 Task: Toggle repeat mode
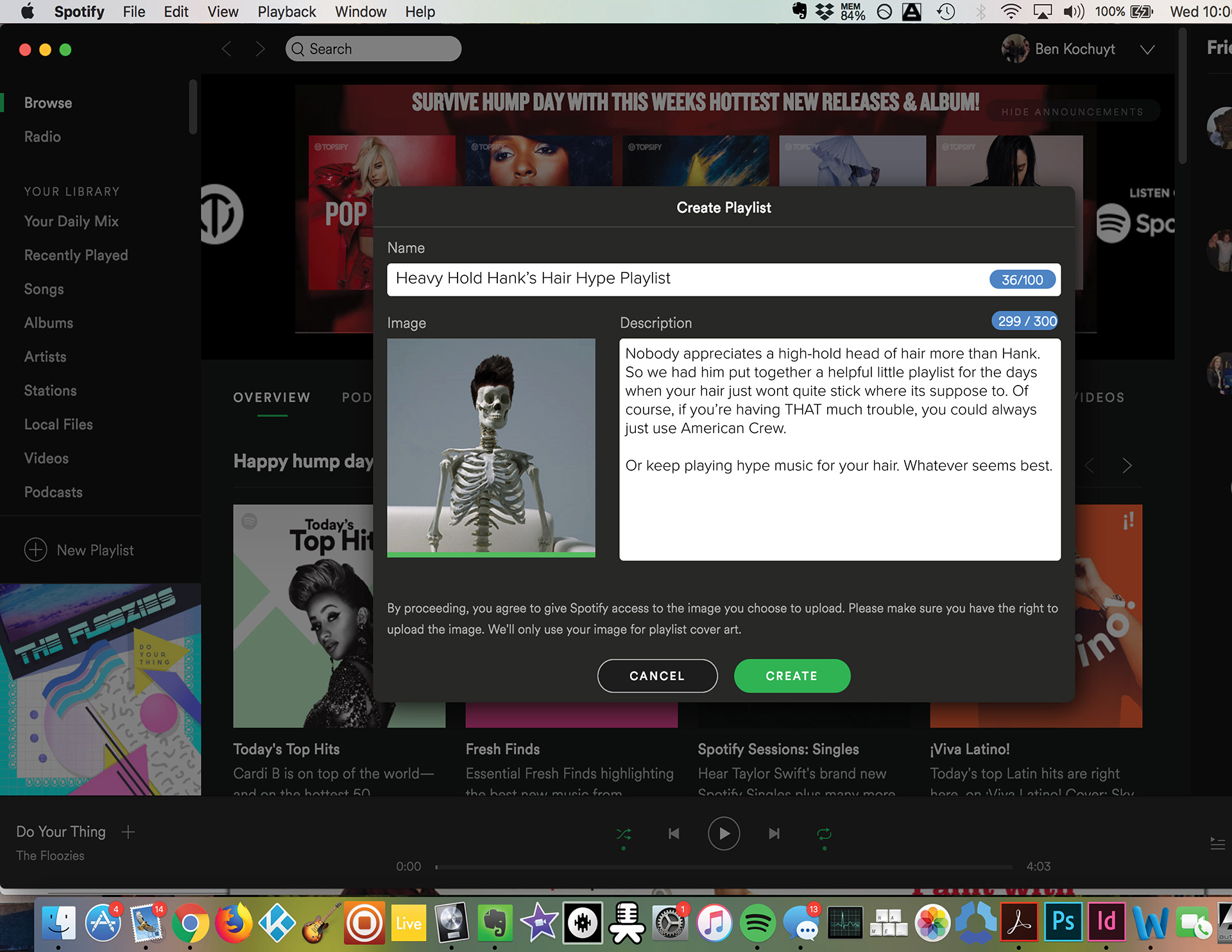(x=824, y=834)
